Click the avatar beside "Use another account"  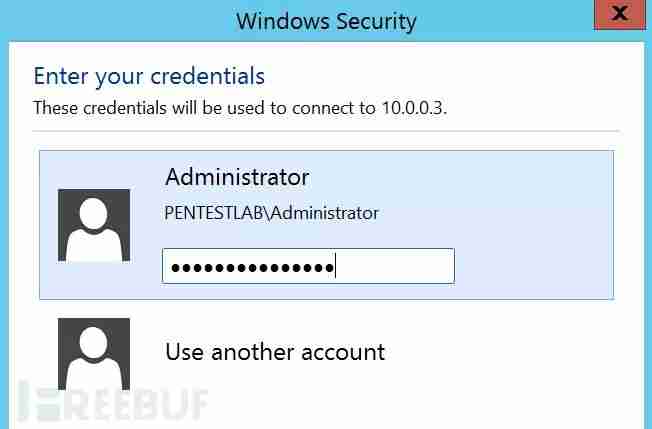tap(94, 355)
